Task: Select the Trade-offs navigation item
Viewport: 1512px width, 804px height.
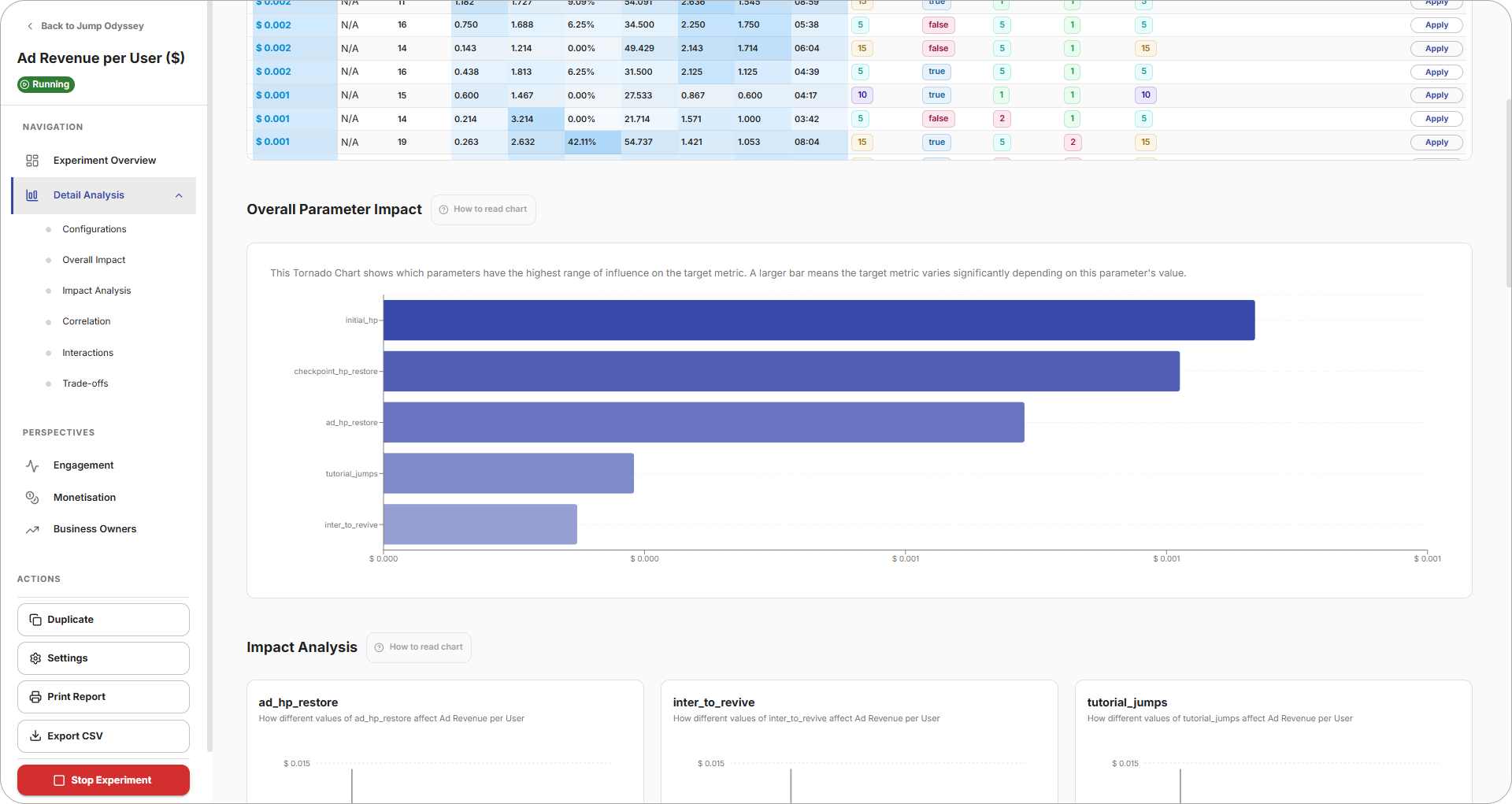Action: click(85, 383)
